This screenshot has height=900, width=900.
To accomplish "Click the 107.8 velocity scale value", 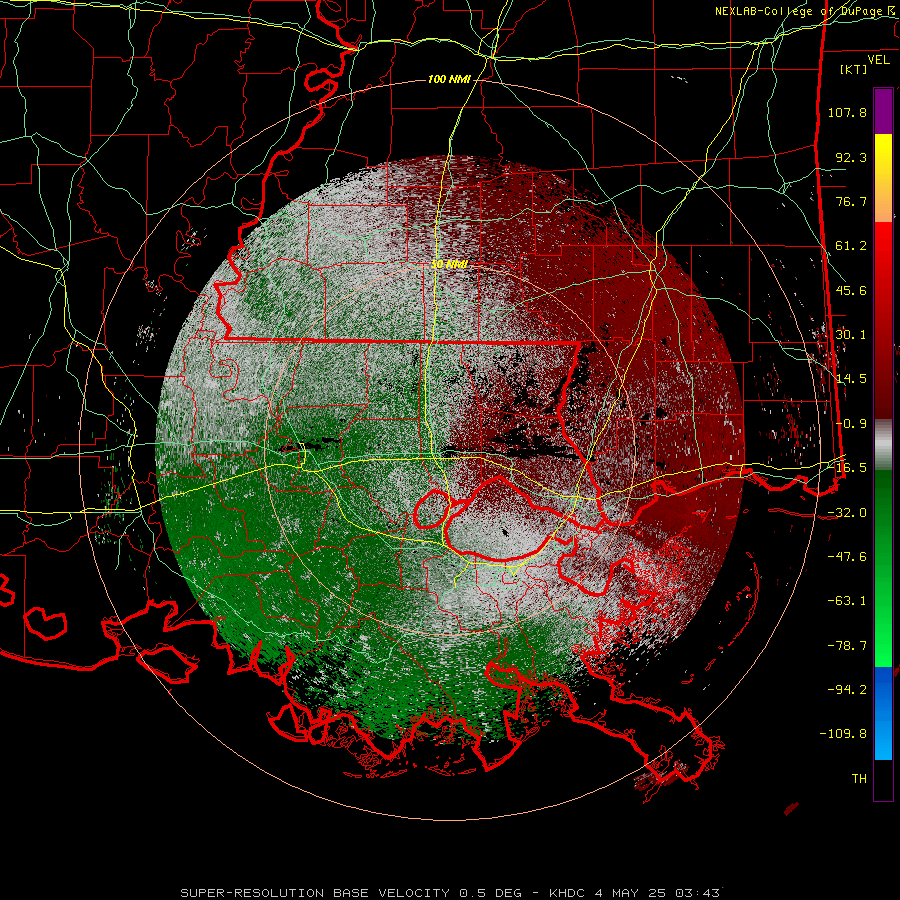I will pyautogui.click(x=847, y=112).
